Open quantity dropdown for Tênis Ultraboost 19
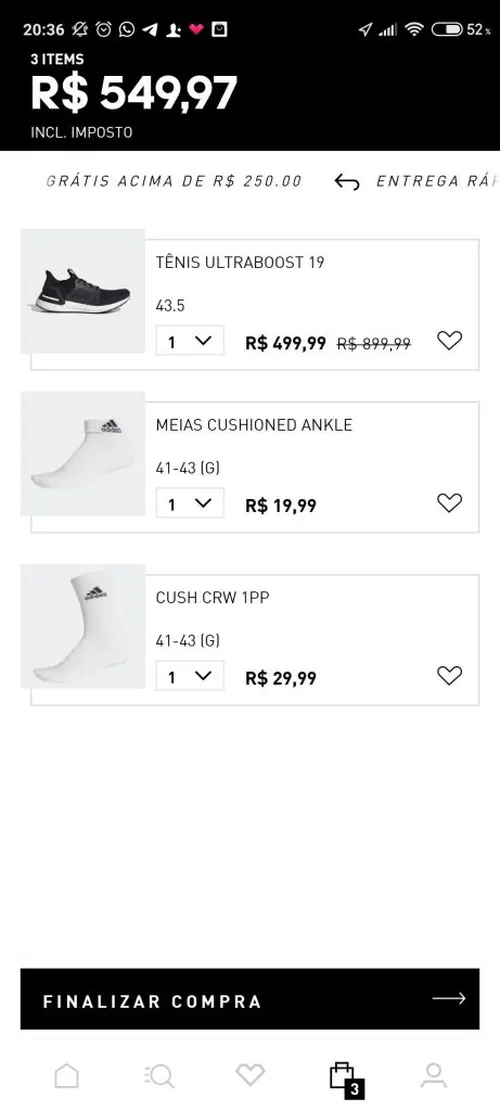 click(x=190, y=341)
